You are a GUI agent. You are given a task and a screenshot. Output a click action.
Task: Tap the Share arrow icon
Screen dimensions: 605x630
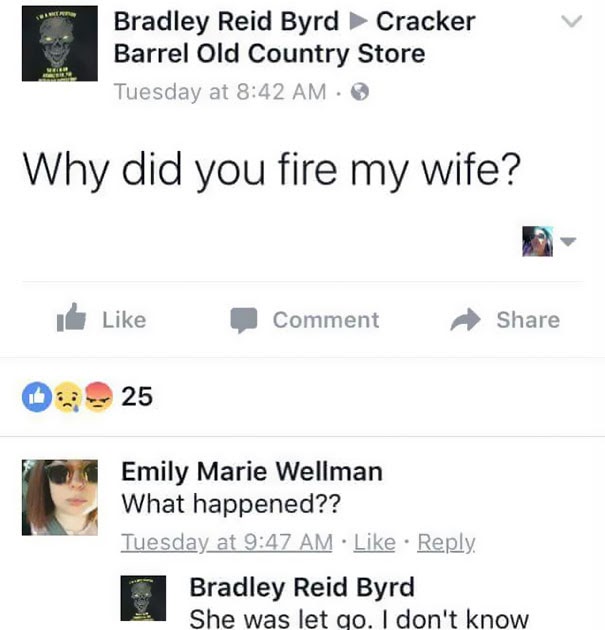[x=465, y=320]
